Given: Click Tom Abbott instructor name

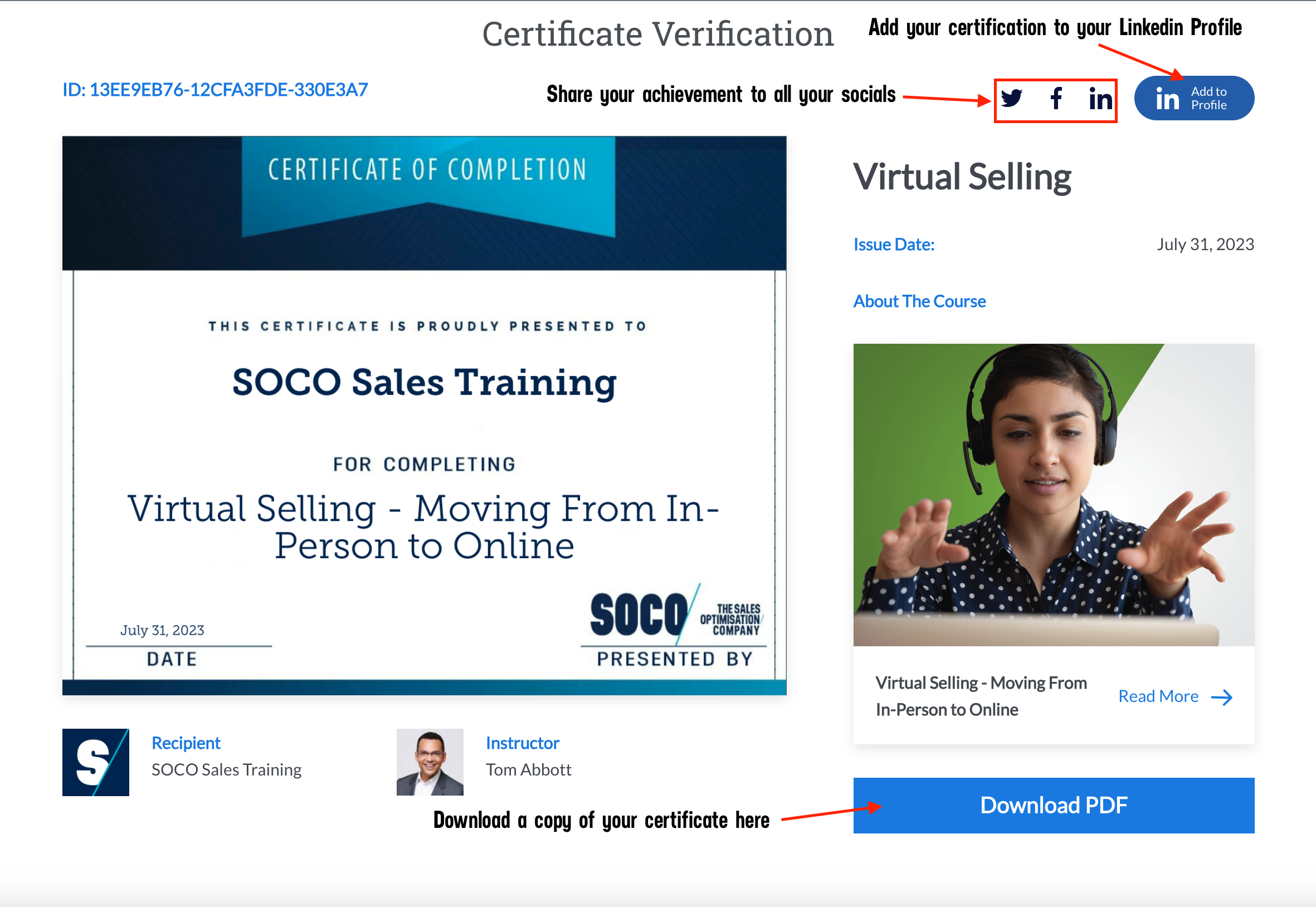Looking at the screenshot, I should (x=528, y=769).
